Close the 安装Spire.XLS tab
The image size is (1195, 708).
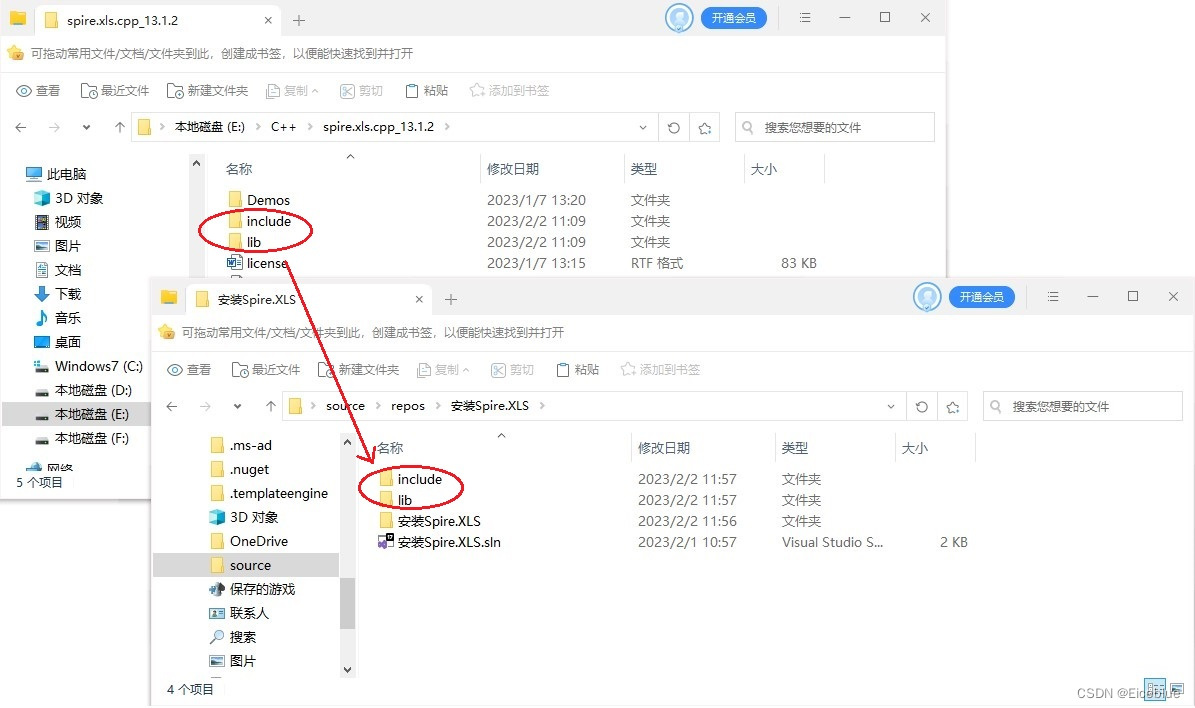pyautogui.click(x=419, y=300)
